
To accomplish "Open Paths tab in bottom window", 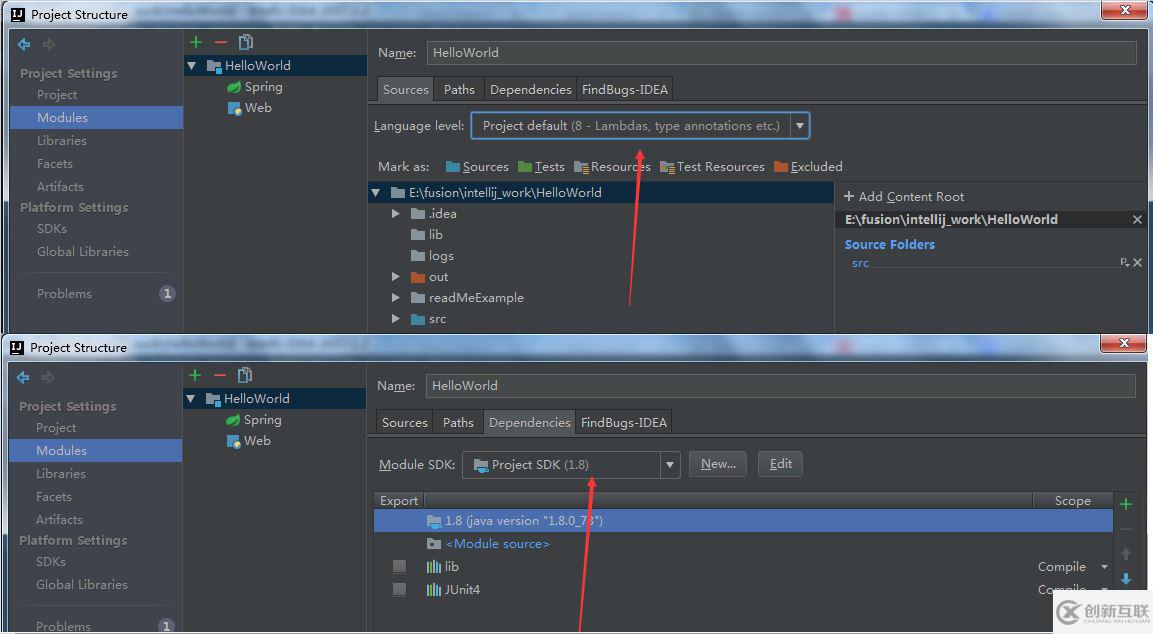I will [x=458, y=422].
